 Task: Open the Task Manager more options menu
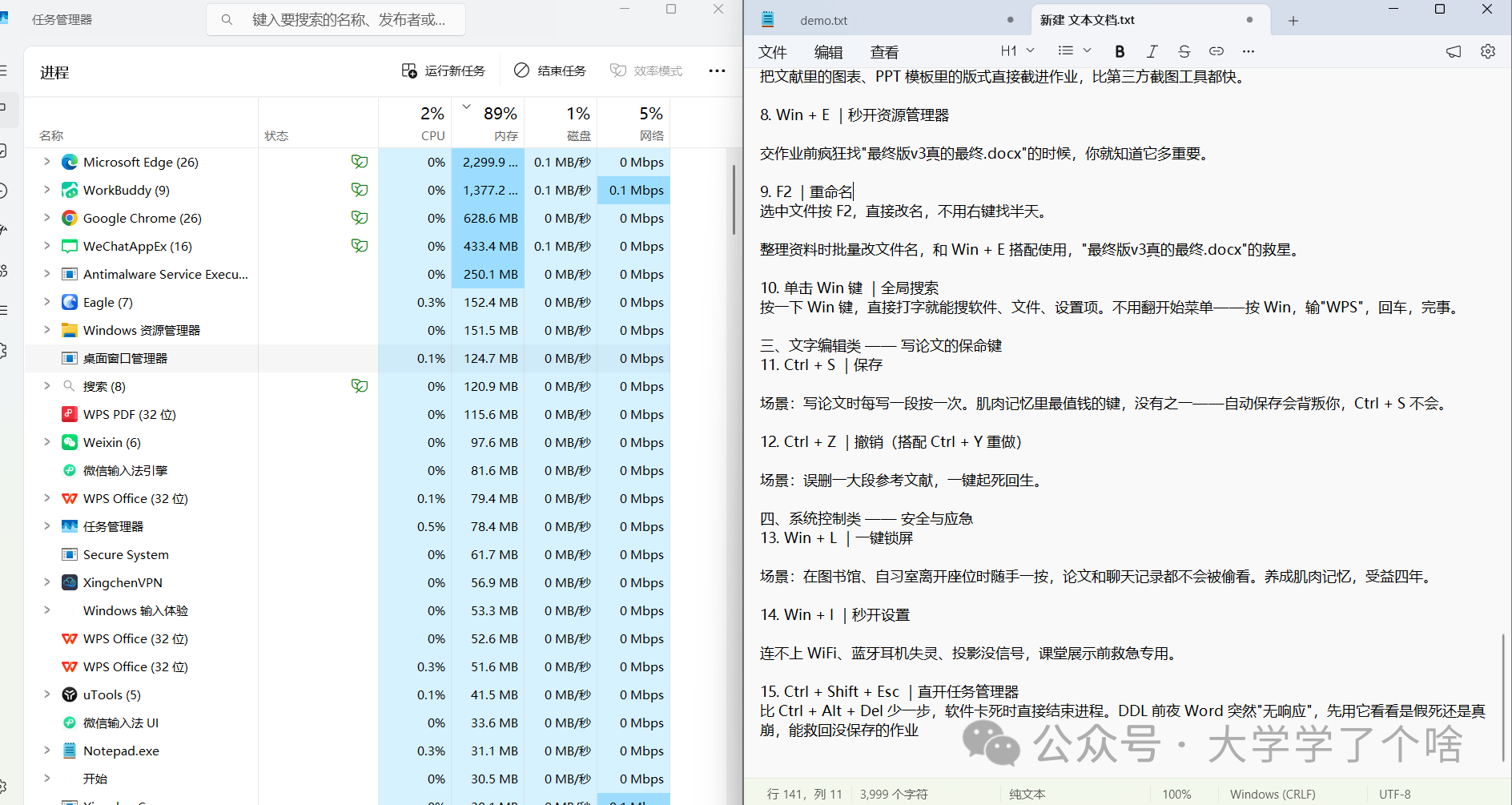(x=717, y=70)
